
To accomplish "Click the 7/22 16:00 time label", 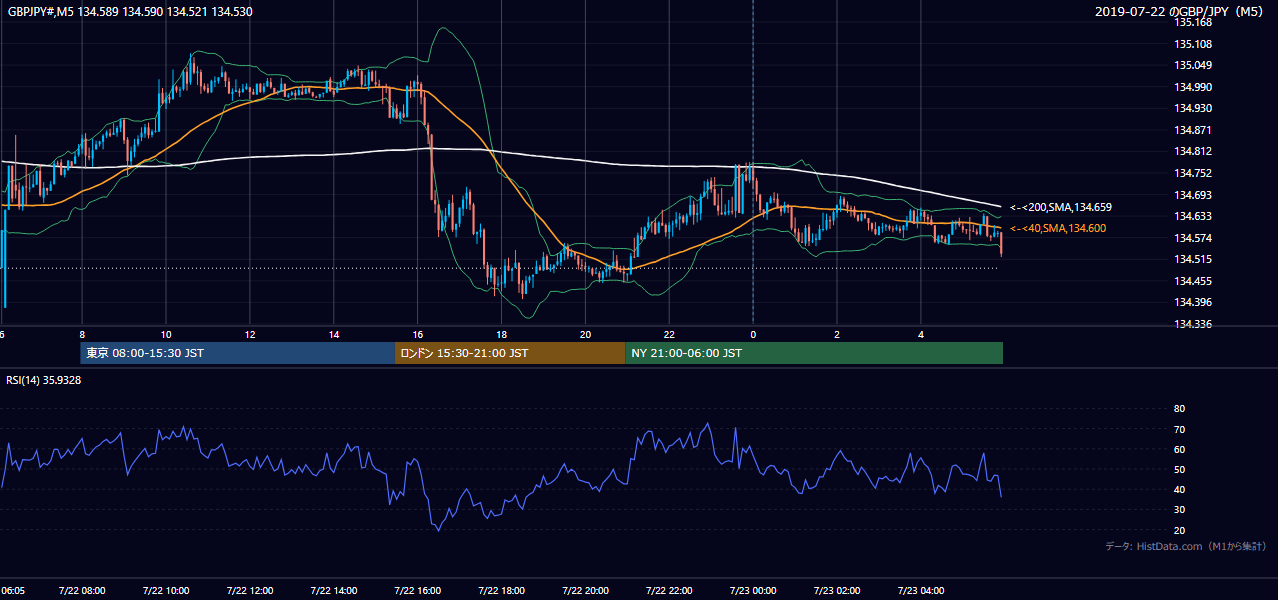I will [x=417, y=590].
